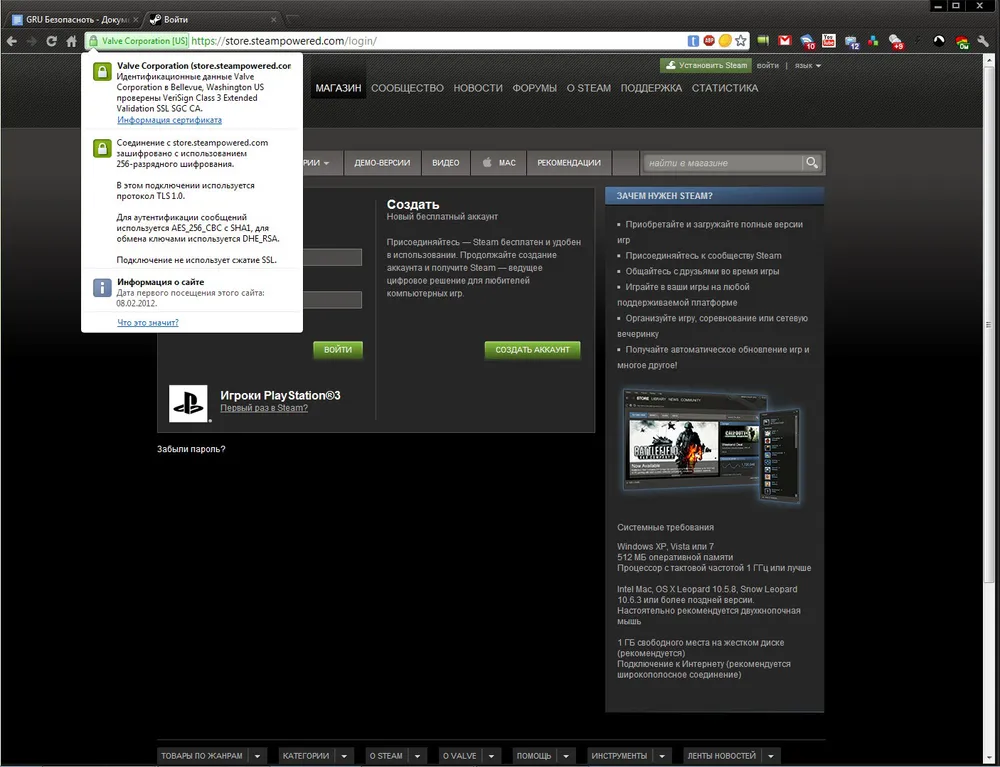The image size is (1000, 767).
Task: Open the язык language dropdown
Action: click(808, 66)
